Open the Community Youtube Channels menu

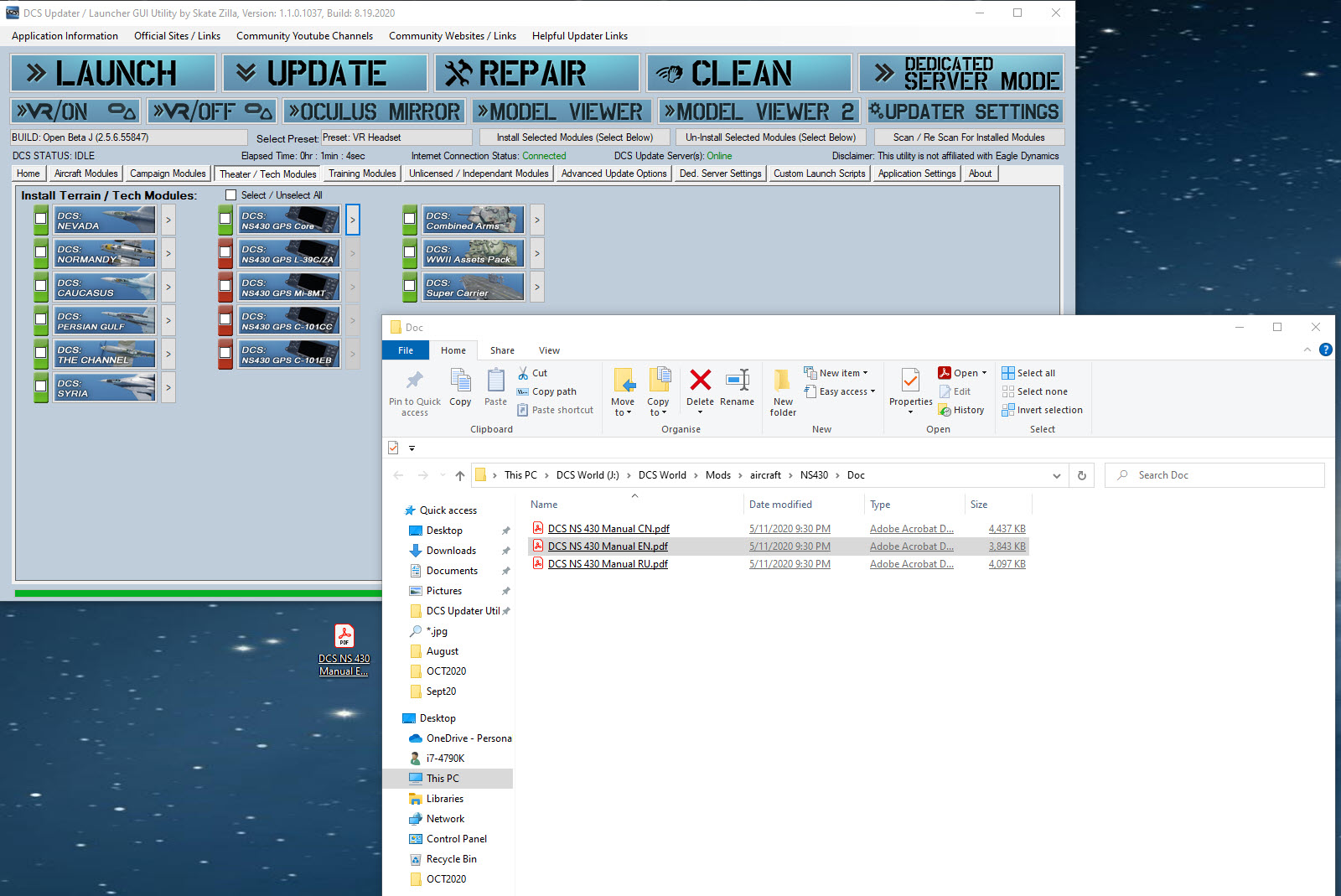coord(304,36)
